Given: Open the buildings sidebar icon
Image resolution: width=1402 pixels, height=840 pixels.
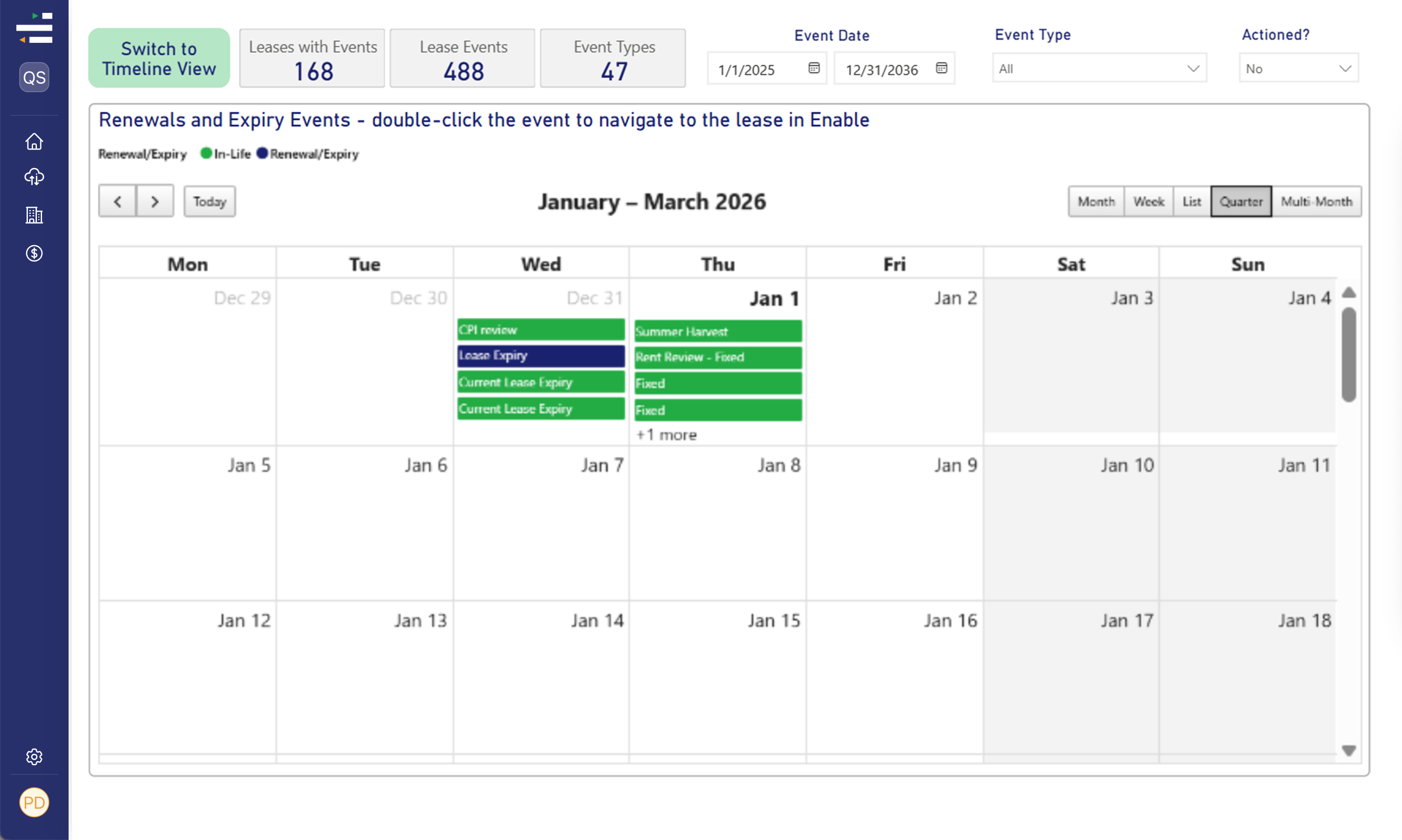Looking at the screenshot, I should [x=34, y=215].
